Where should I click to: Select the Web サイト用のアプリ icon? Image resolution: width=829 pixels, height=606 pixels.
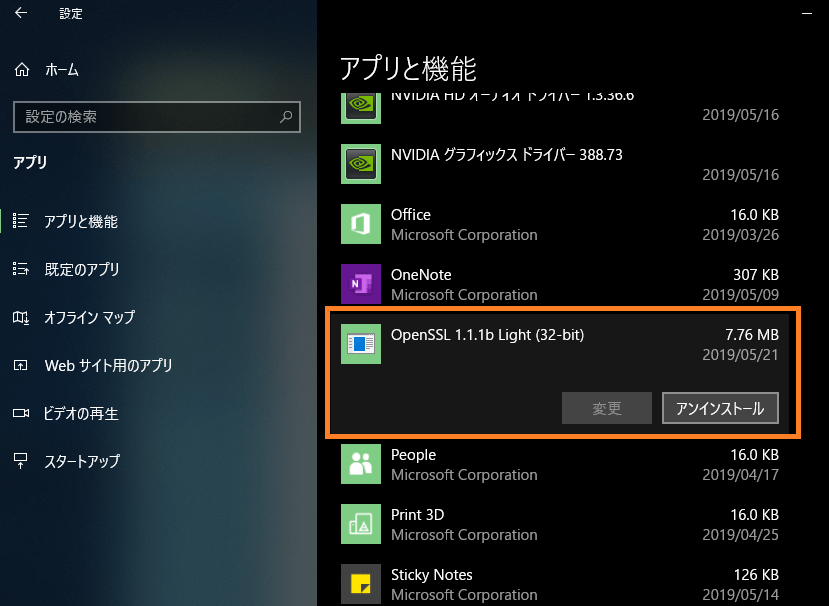[x=21, y=365]
